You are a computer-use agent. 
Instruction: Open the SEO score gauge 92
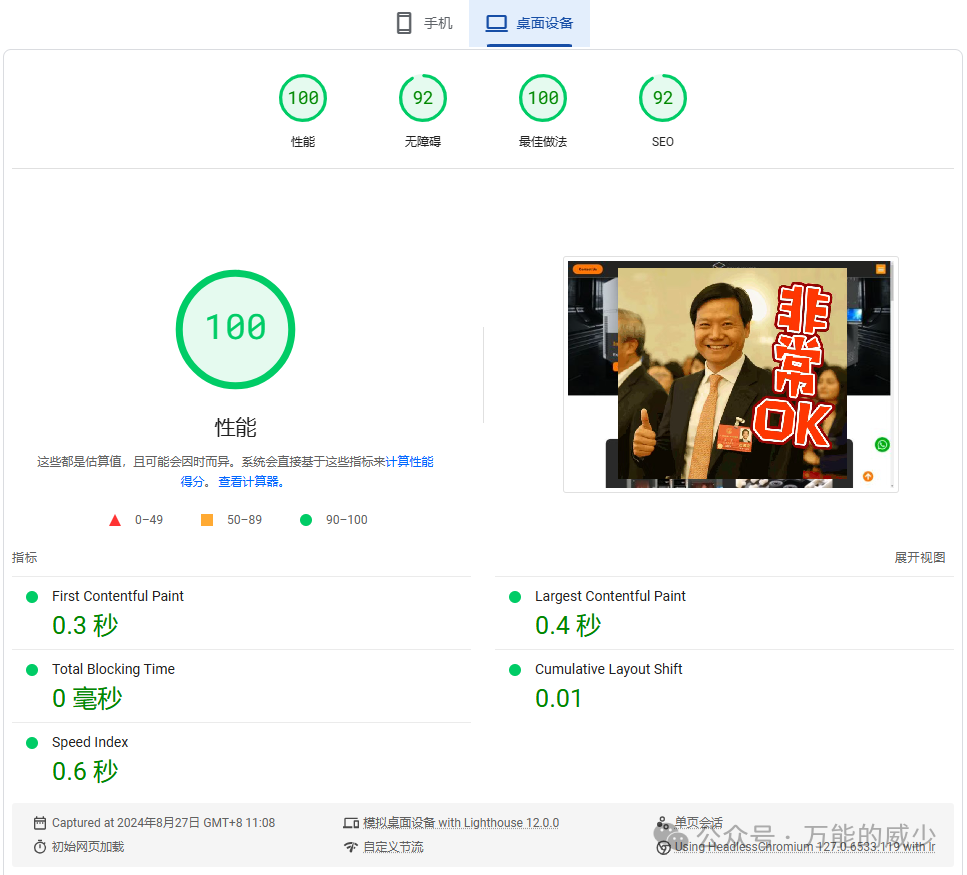pos(663,98)
